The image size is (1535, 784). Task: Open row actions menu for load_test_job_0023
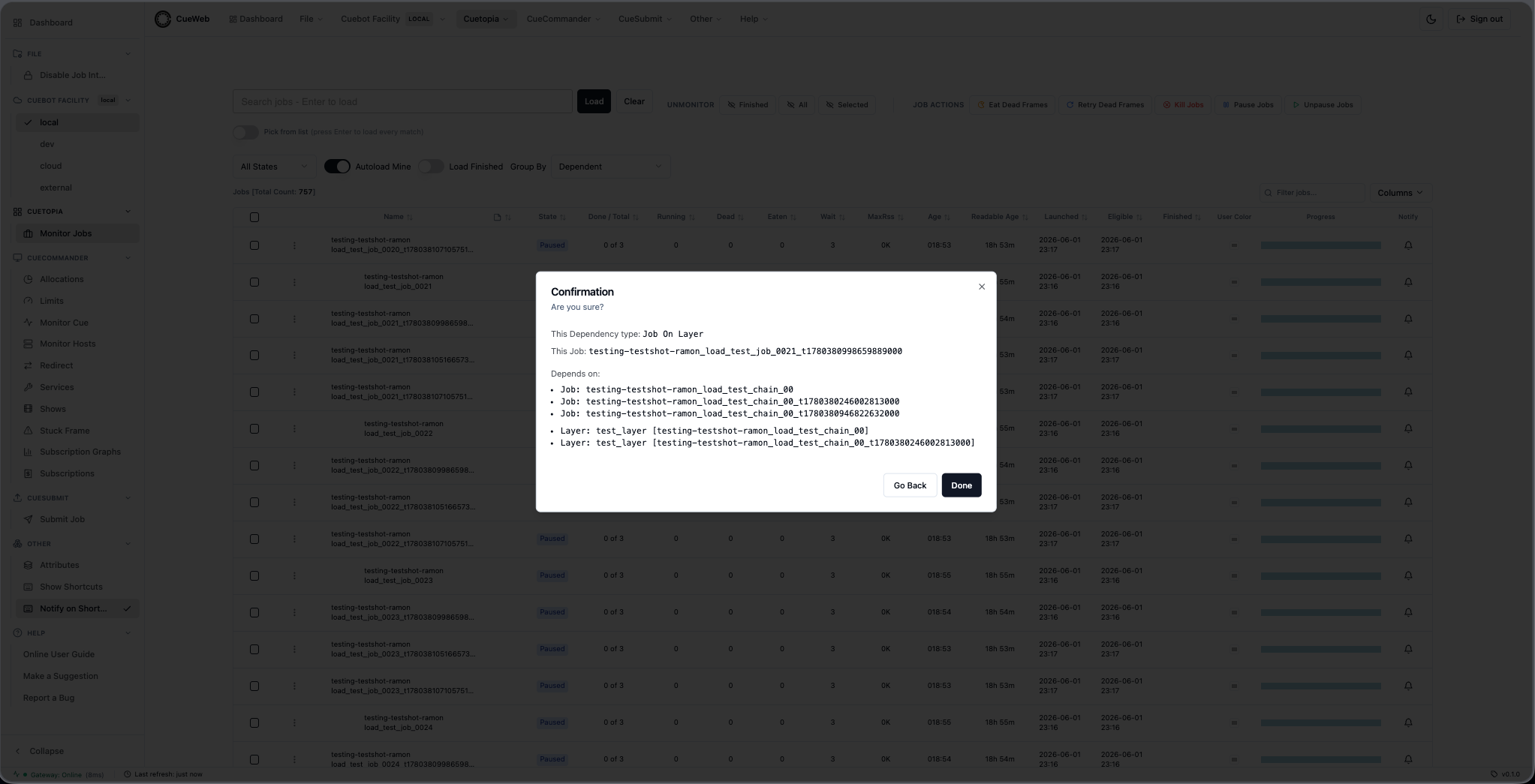tap(294, 575)
